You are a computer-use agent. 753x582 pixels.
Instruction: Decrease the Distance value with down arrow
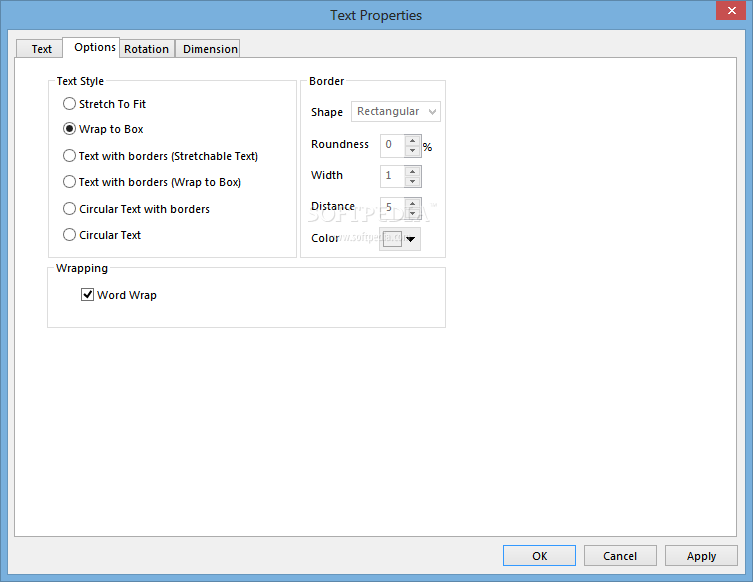coord(413,213)
